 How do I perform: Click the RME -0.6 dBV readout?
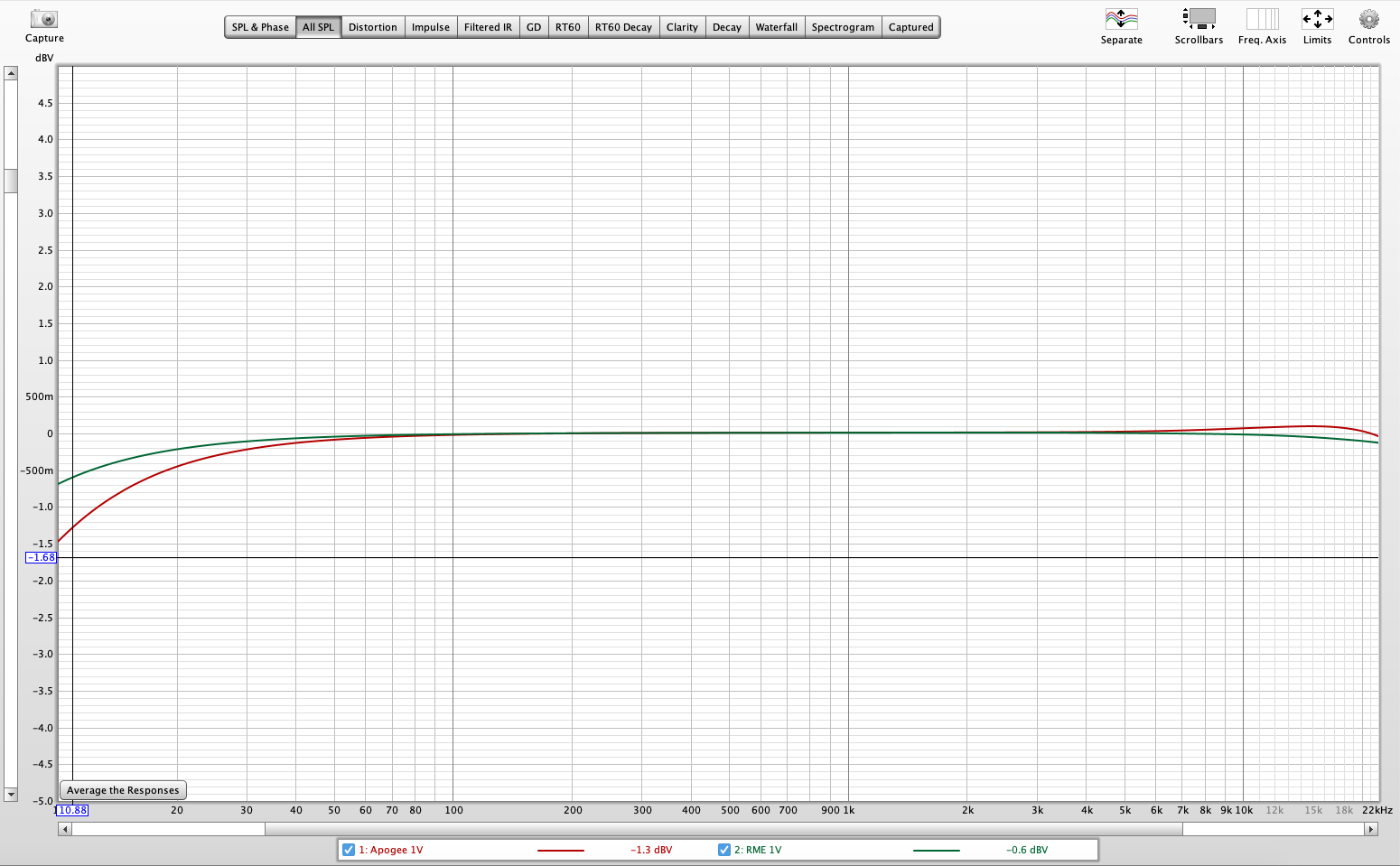point(1027,850)
